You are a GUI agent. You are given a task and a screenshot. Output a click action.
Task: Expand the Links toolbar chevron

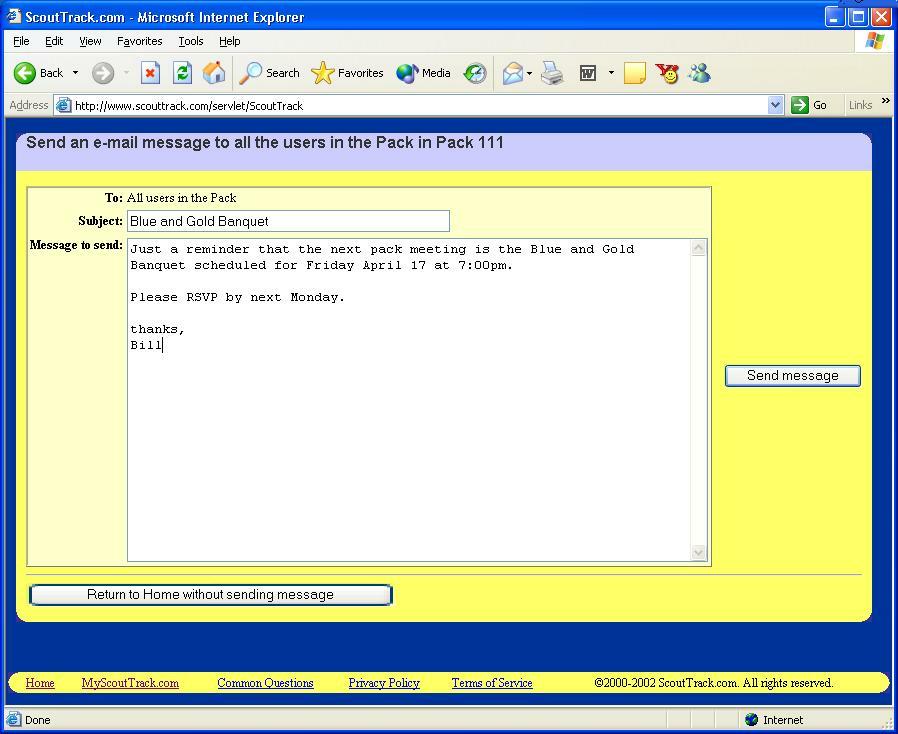(x=886, y=101)
